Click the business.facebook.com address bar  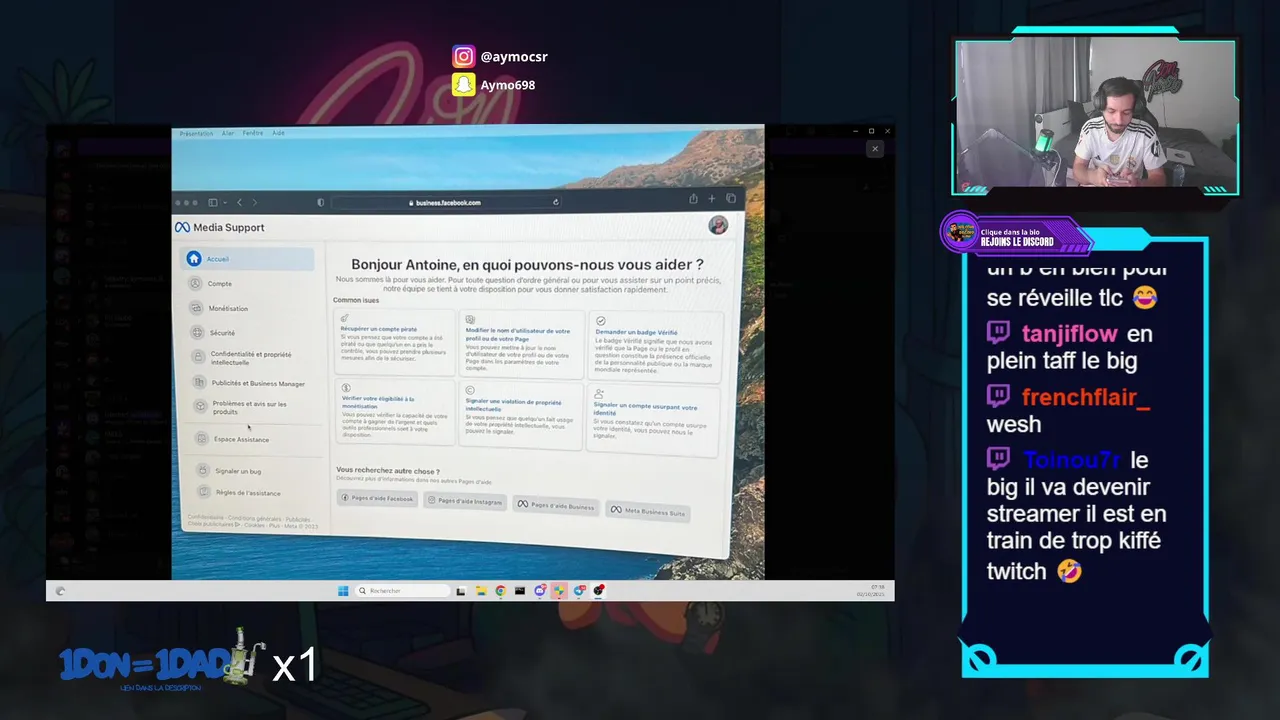446,202
